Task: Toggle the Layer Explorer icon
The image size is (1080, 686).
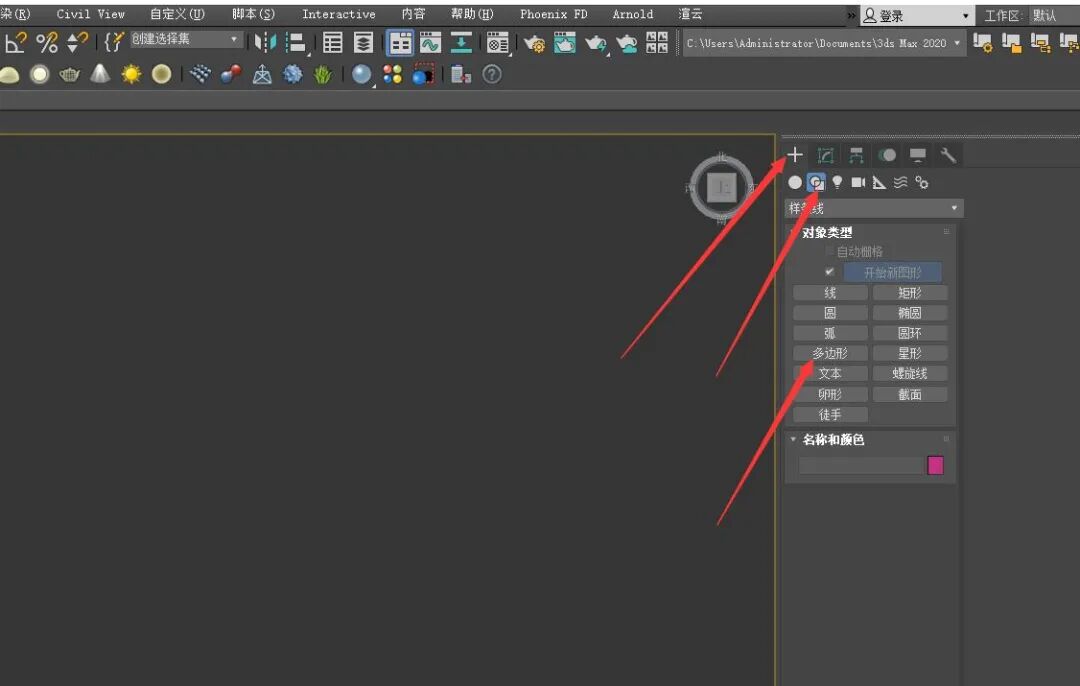Action: pyautogui.click(x=363, y=43)
